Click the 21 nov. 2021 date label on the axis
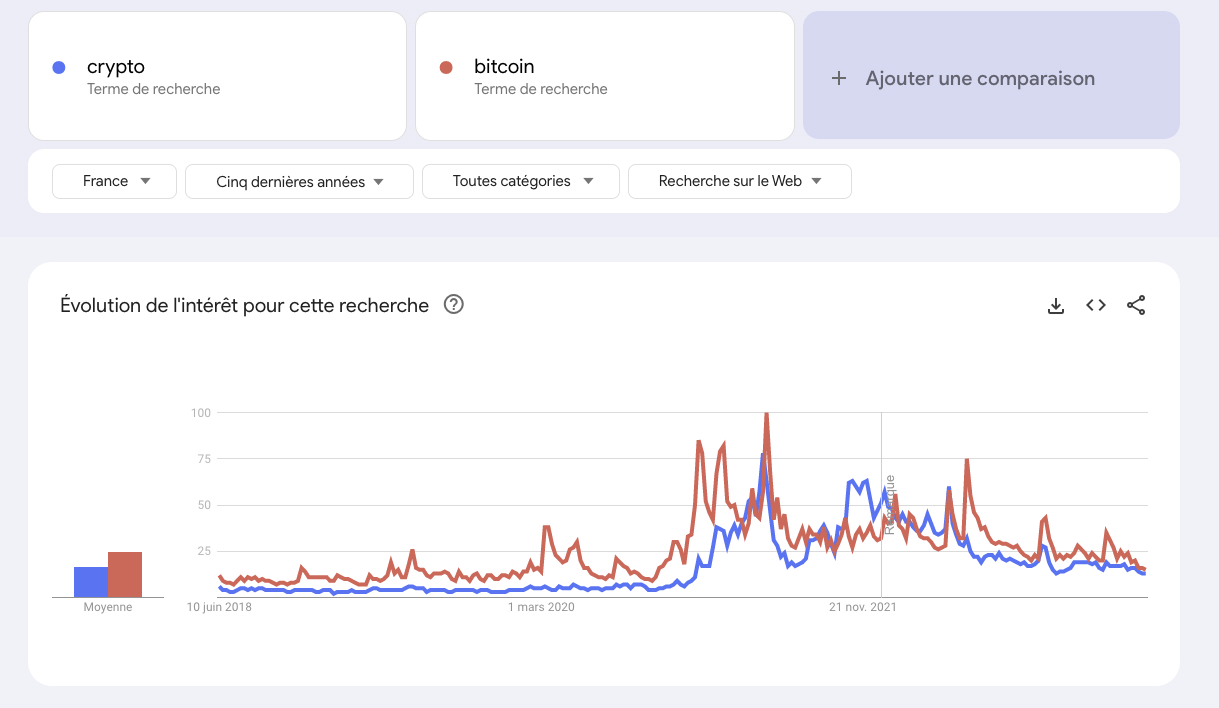1219x708 pixels. pyautogui.click(x=864, y=606)
